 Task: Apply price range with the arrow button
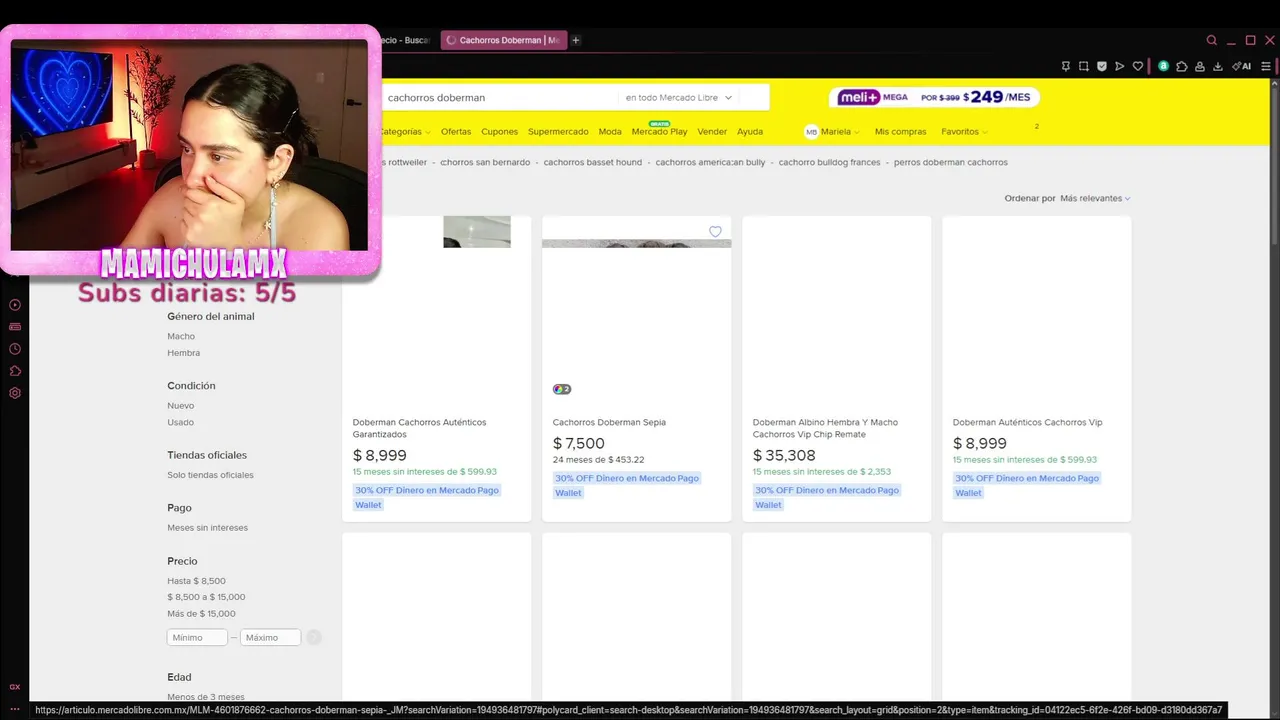tap(314, 637)
